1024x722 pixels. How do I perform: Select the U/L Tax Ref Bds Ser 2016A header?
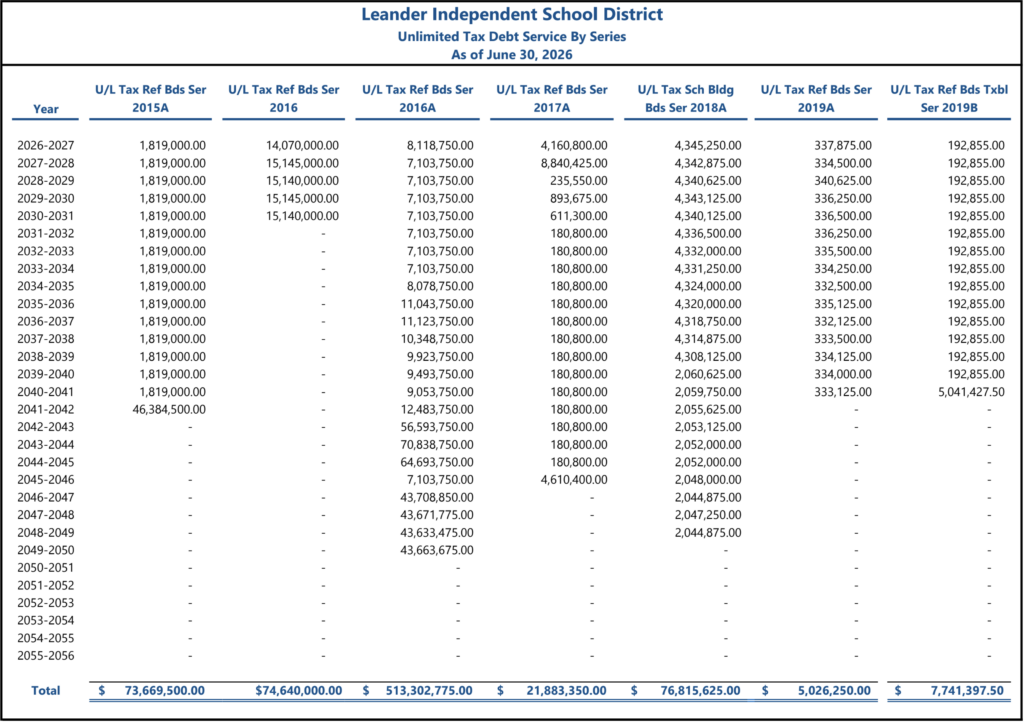[x=417, y=99]
